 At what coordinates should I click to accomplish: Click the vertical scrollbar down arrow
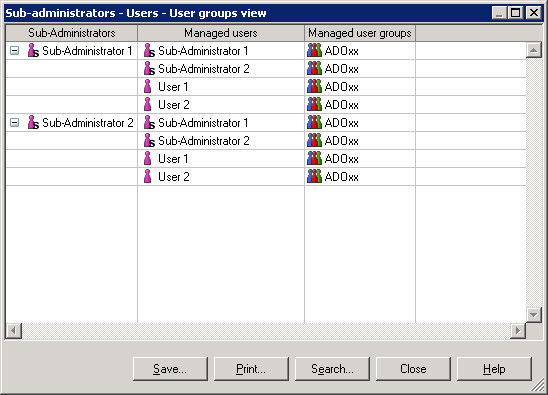[x=534, y=315]
